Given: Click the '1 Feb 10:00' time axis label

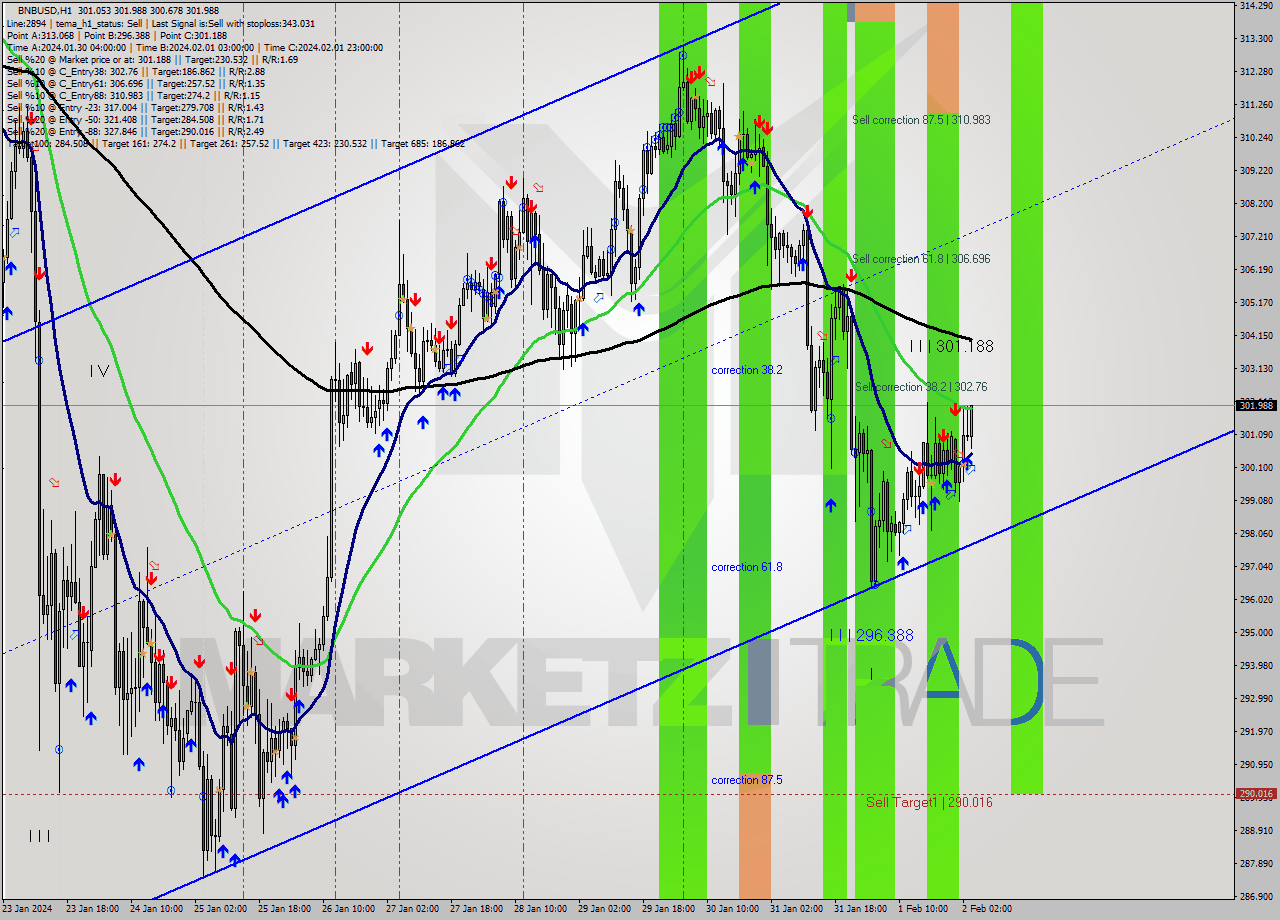Looking at the screenshot, I should click(x=922, y=909).
